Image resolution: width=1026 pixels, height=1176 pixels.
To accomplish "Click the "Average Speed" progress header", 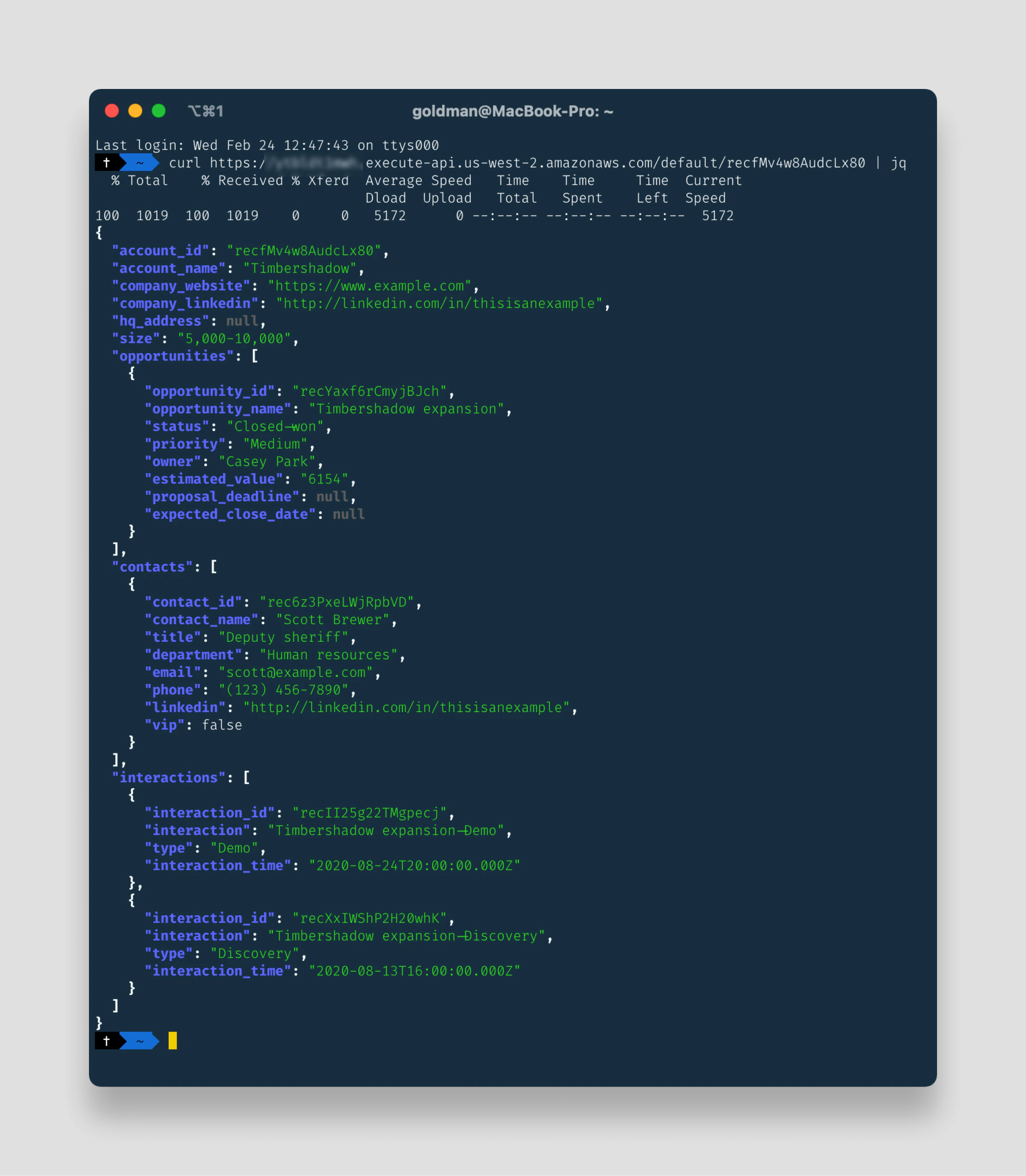I will coord(418,180).
